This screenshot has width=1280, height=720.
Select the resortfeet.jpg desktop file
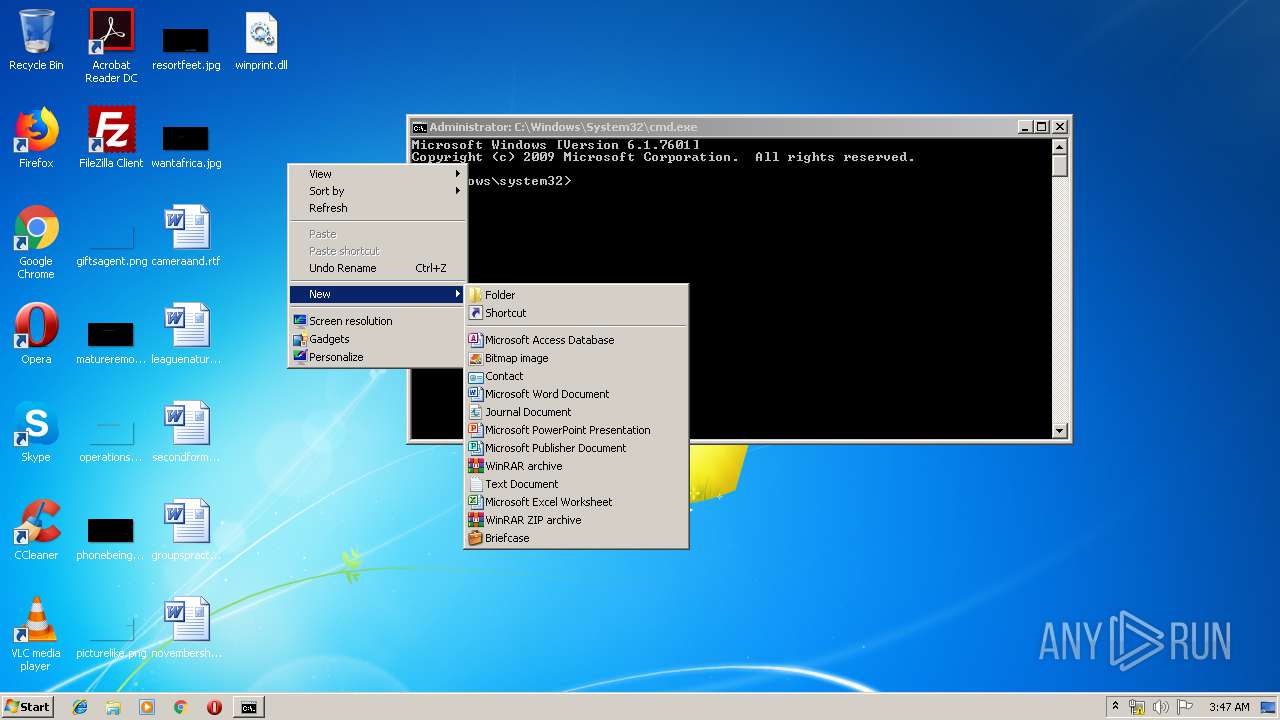(x=186, y=48)
